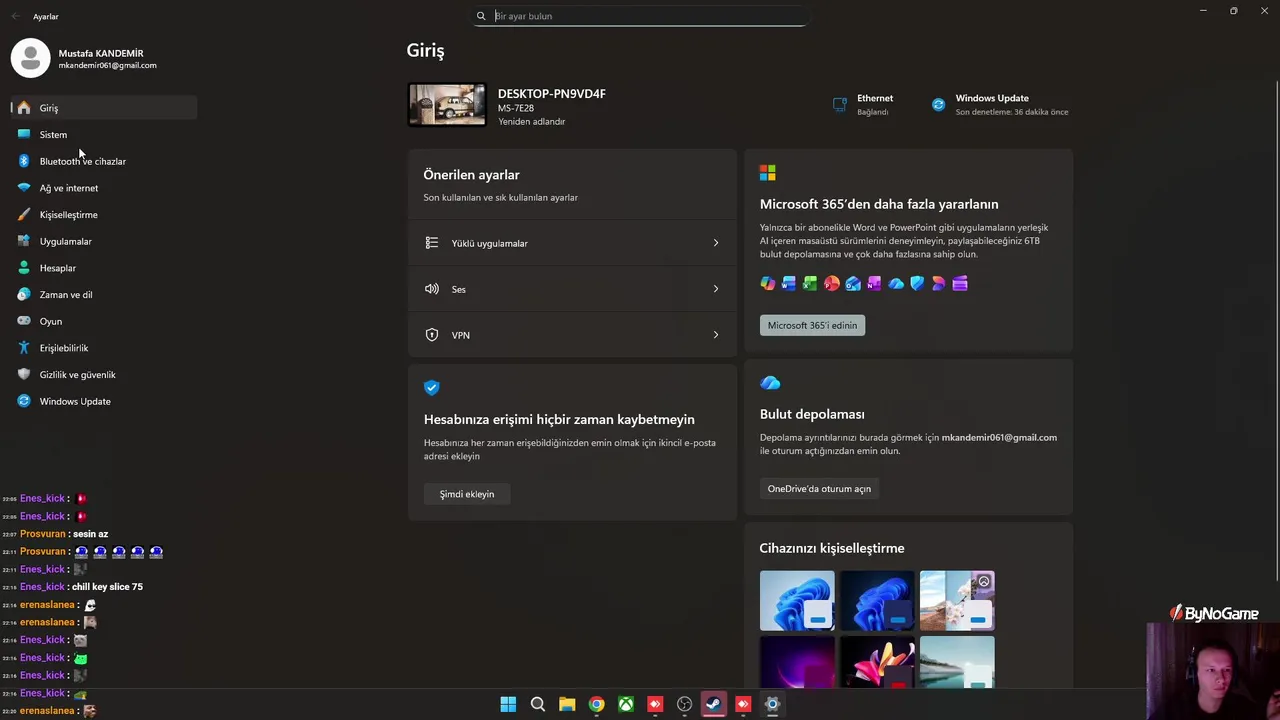Open the Ethernet Bağlandı status
1280x720 pixels.
point(863,104)
